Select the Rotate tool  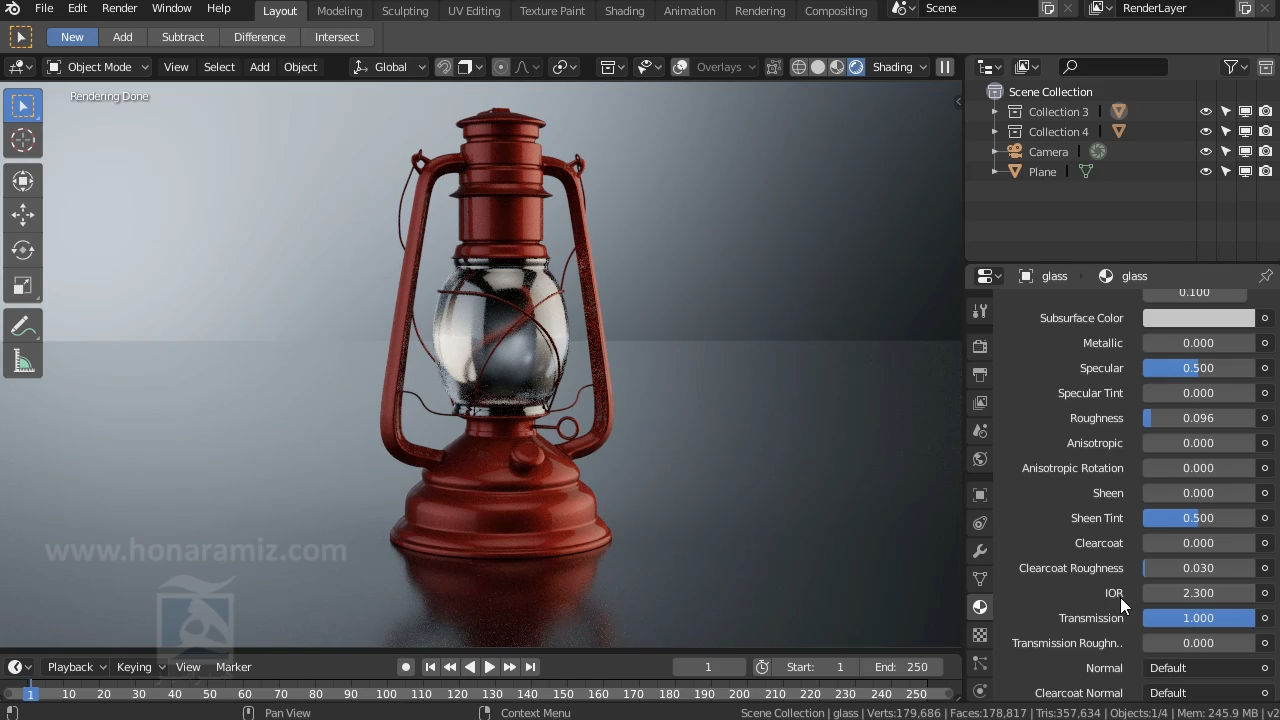click(23, 250)
